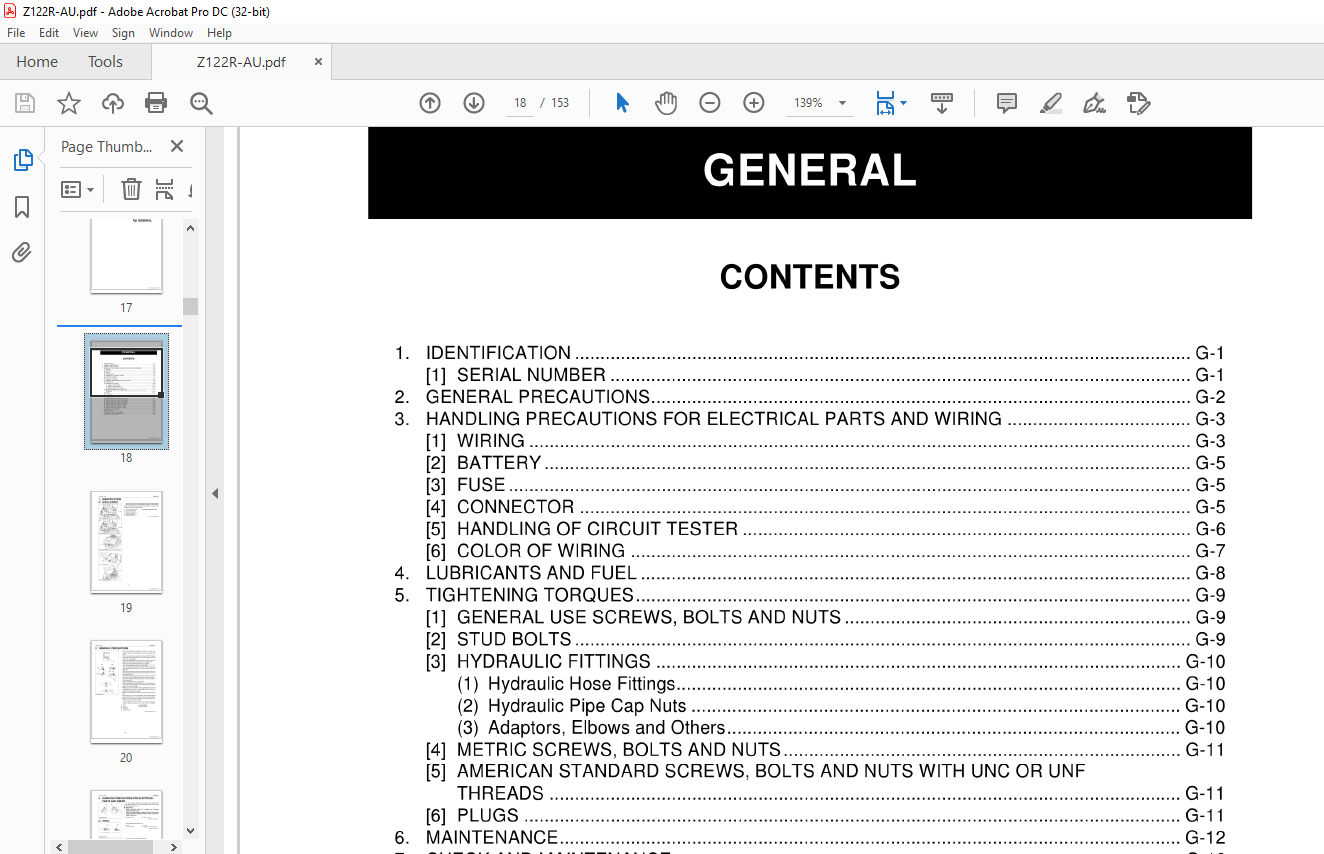Choose the Selection arrow tool
The height and width of the screenshot is (854, 1324).
click(x=622, y=103)
